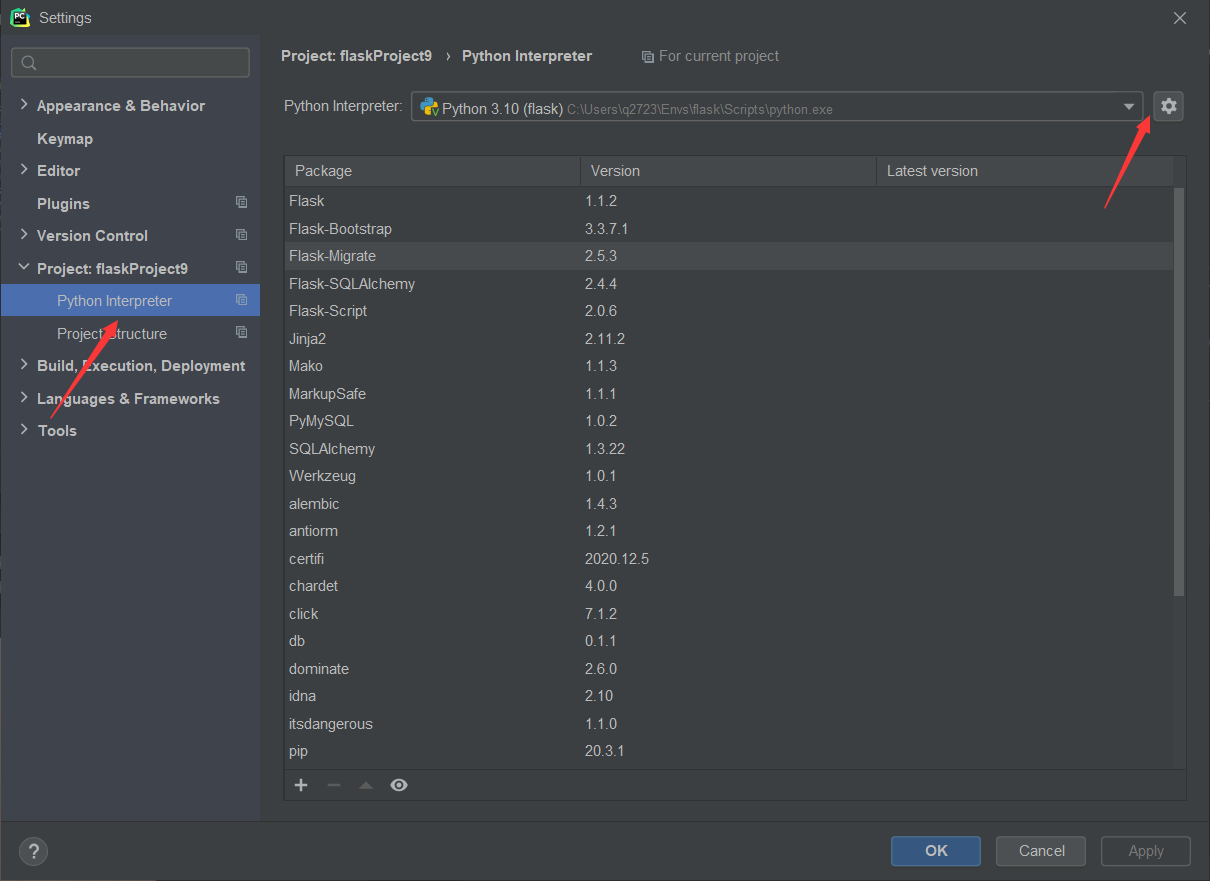The width and height of the screenshot is (1210, 881).
Task: Click the help question mark button
Action: [x=33, y=851]
